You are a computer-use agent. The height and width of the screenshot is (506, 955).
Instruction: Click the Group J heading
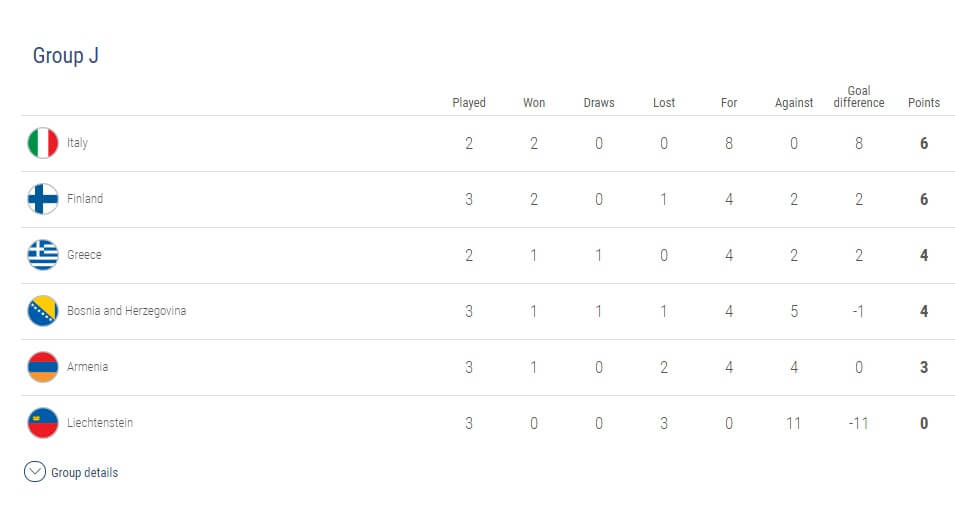point(66,55)
